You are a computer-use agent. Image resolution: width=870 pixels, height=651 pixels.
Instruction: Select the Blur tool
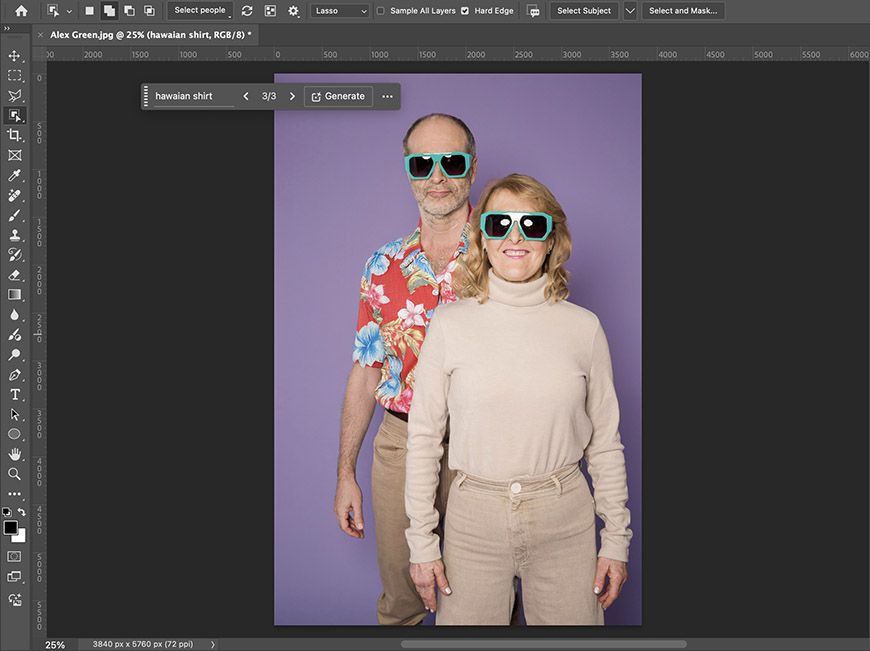(14, 315)
